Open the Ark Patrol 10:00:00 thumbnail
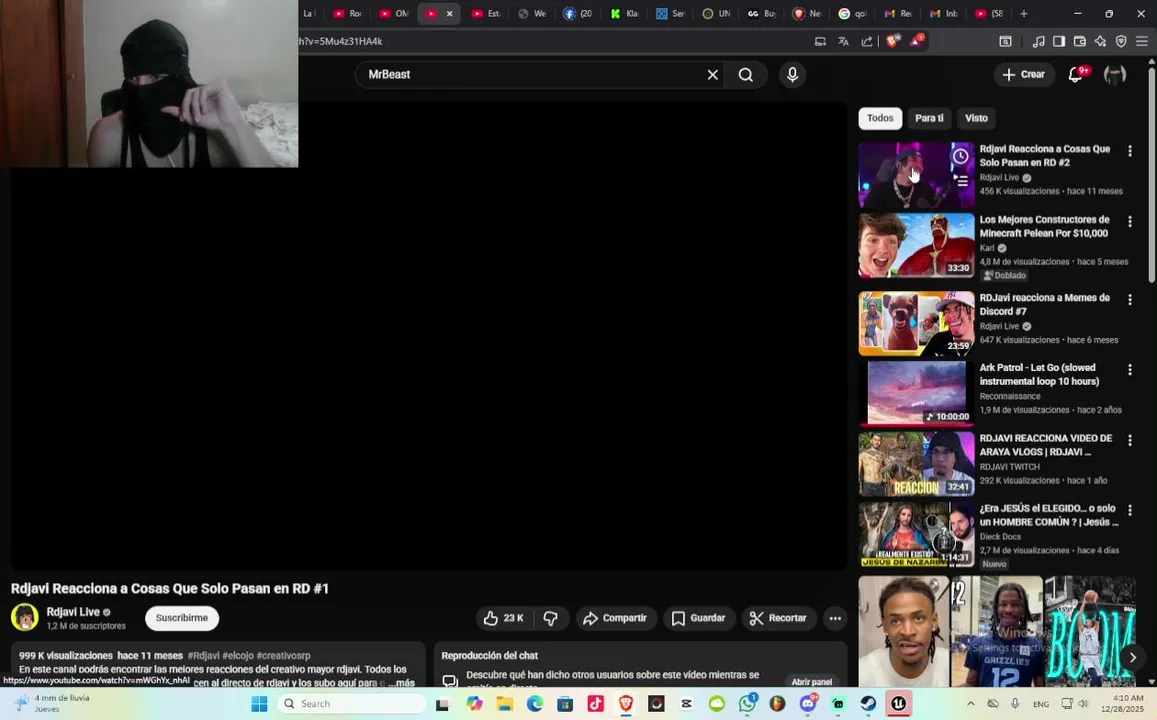The width and height of the screenshot is (1157, 720). [916, 393]
